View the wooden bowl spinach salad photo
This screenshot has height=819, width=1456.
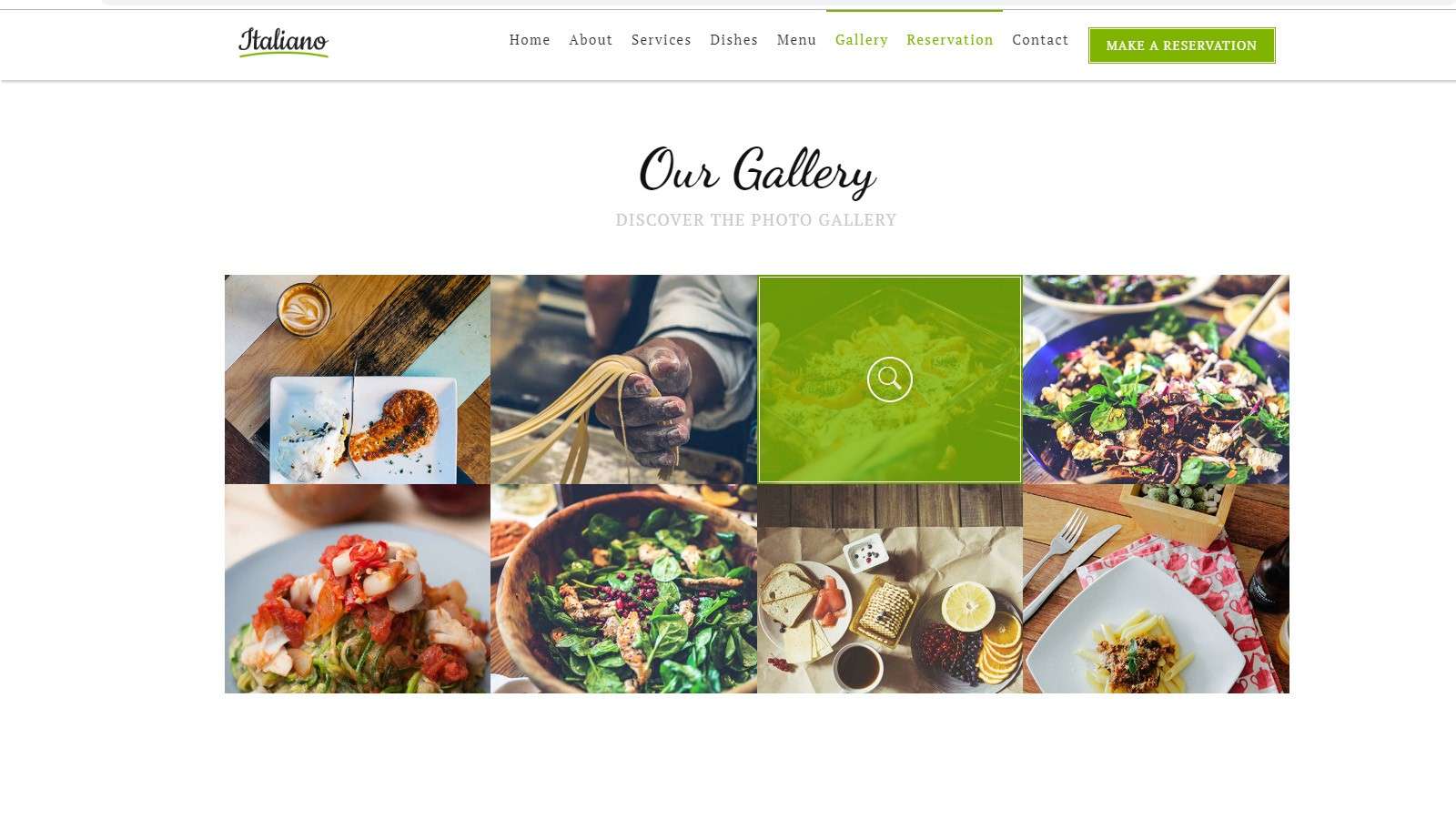pyautogui.click(x=623, y=589)
